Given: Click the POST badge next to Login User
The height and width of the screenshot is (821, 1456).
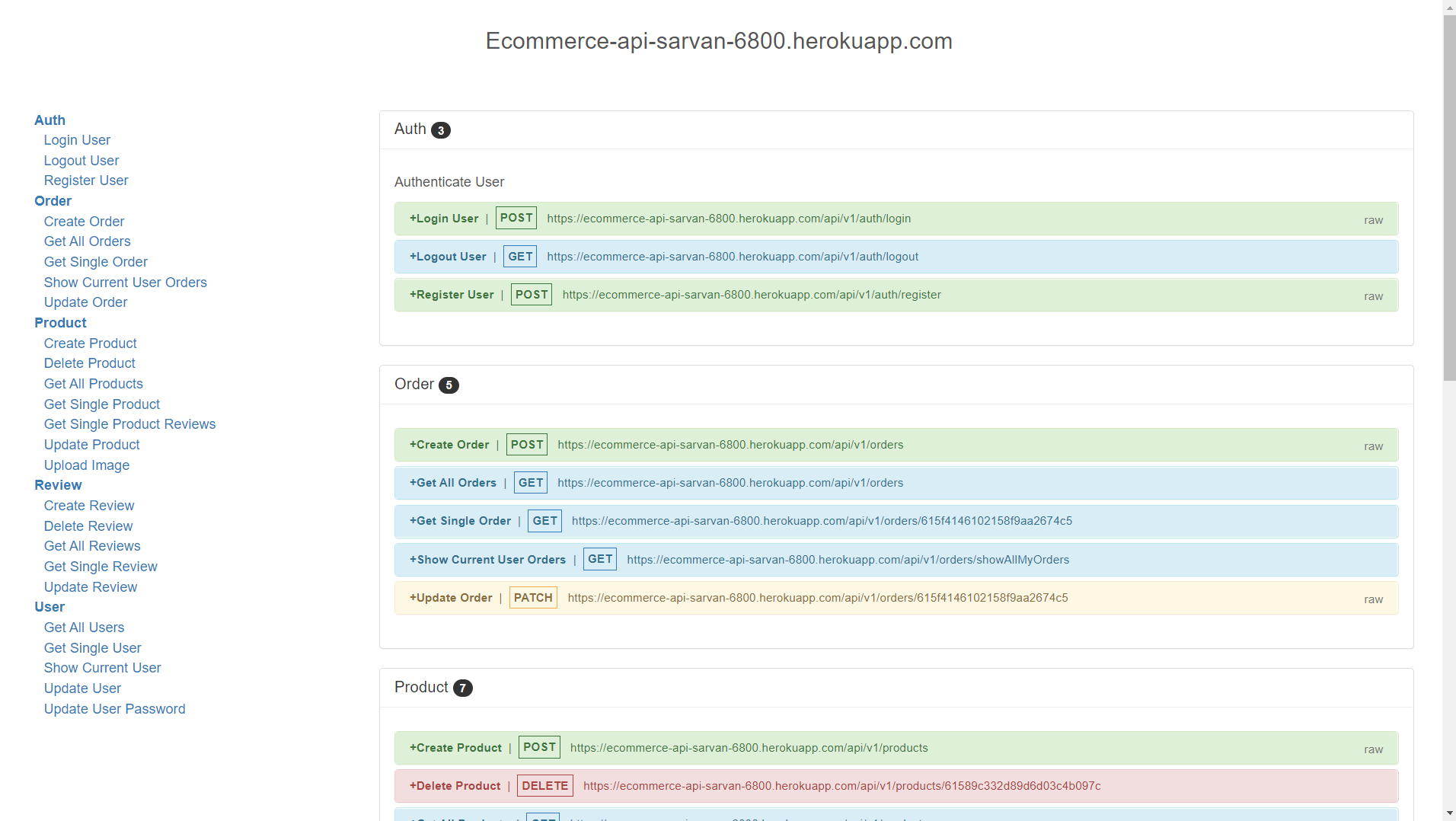Looking at the screenshot, I should coord(516,218).
